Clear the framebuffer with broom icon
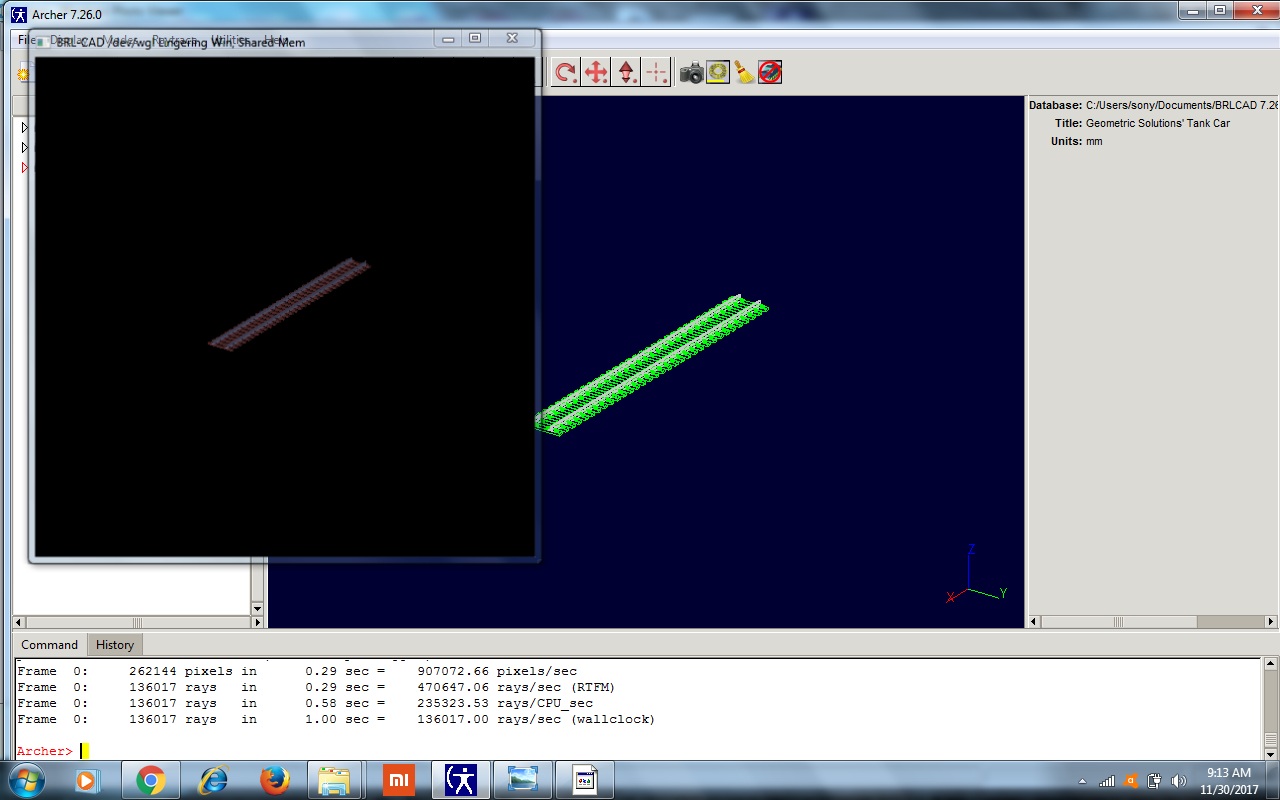Screen dimensions: 1280x800 (x=744, y=72)
